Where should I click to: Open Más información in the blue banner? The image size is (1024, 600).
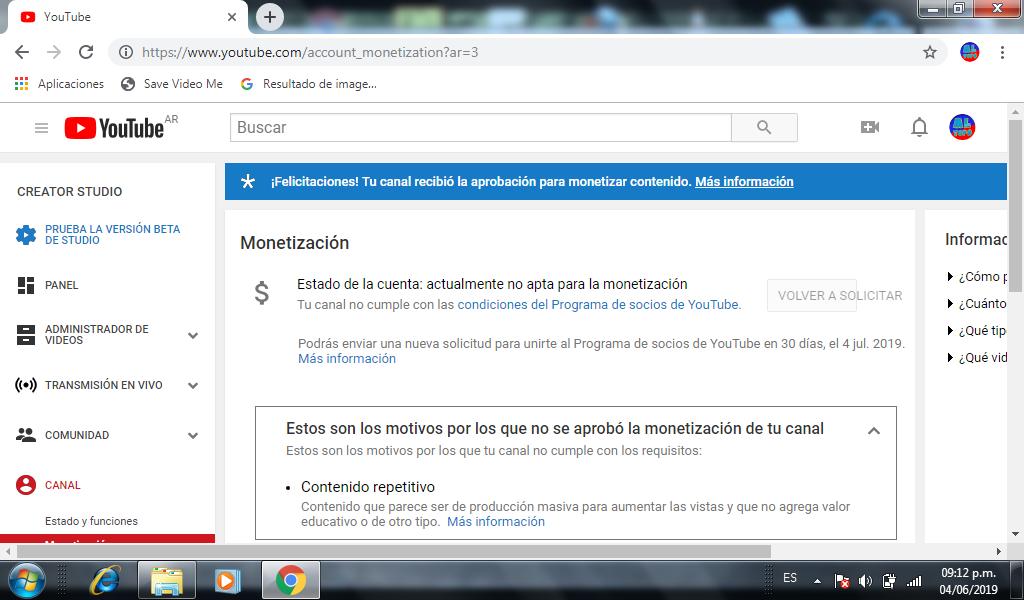coord(744,182)
